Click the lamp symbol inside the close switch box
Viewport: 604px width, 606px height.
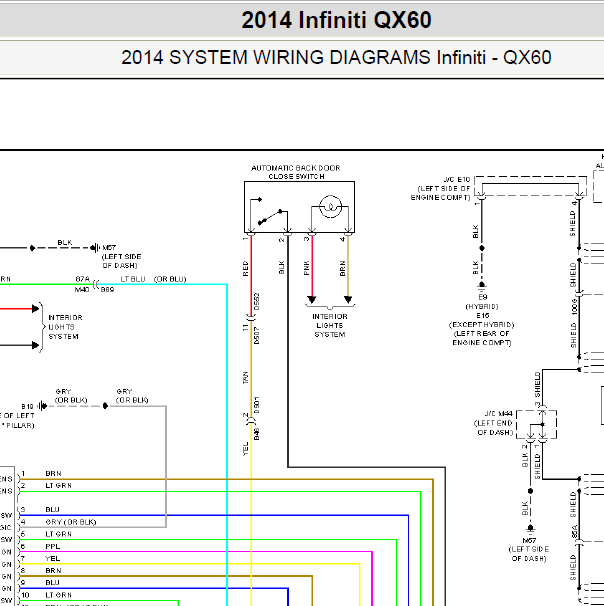point(330,207)
